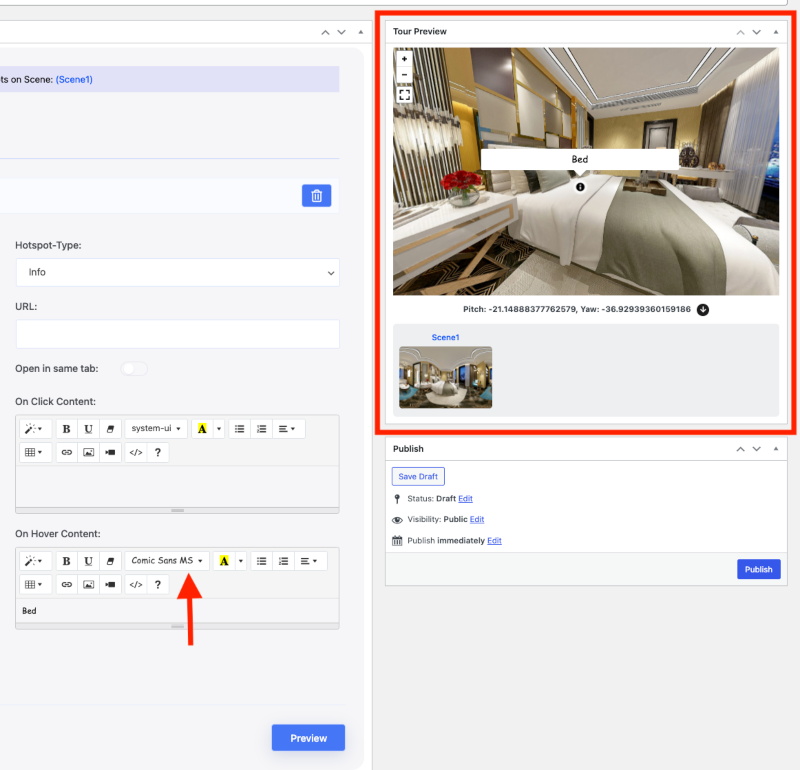
Task: Clear formatting in On Hover Content editor
Action: coord(110,561)
